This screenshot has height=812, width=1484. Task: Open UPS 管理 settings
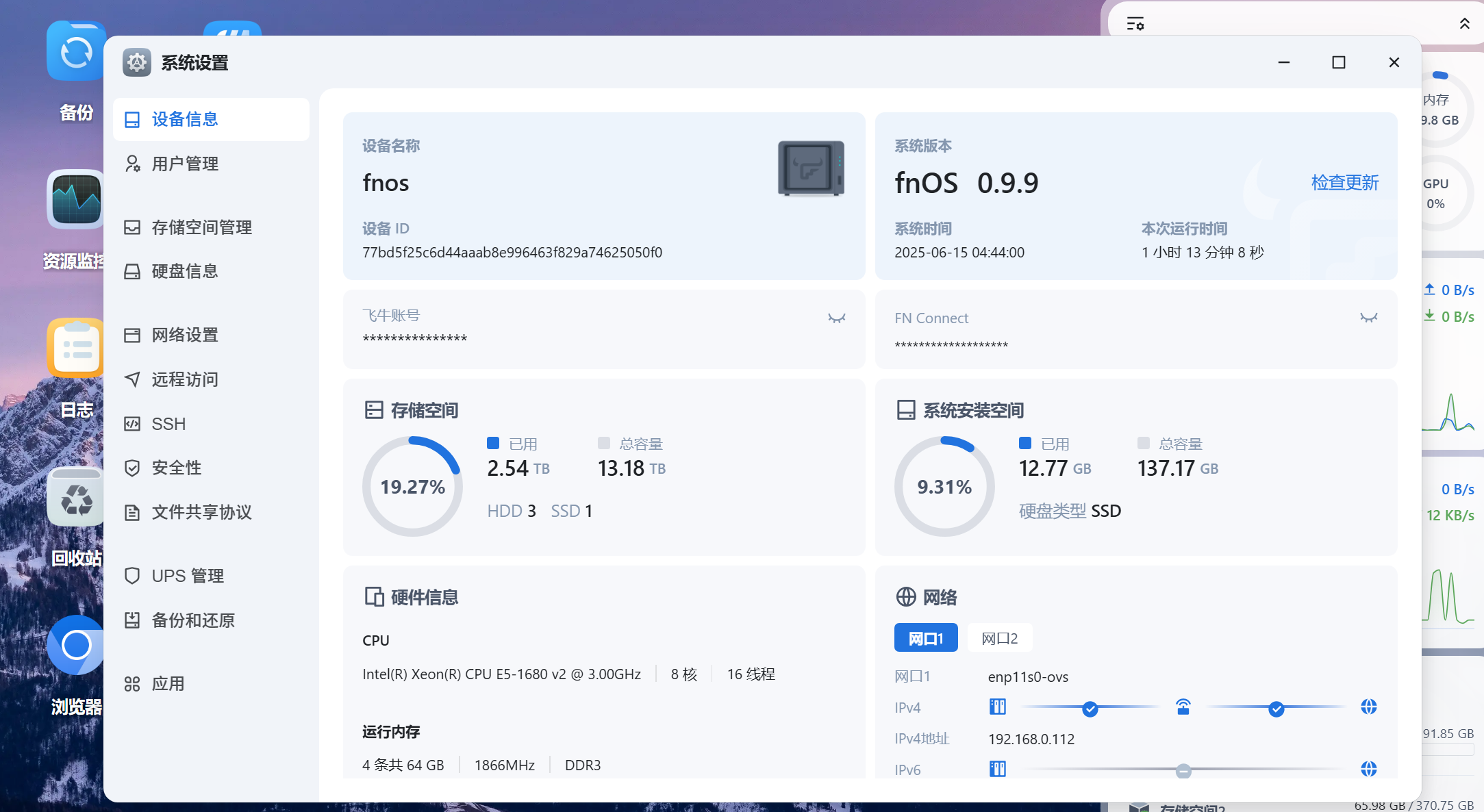211,576
